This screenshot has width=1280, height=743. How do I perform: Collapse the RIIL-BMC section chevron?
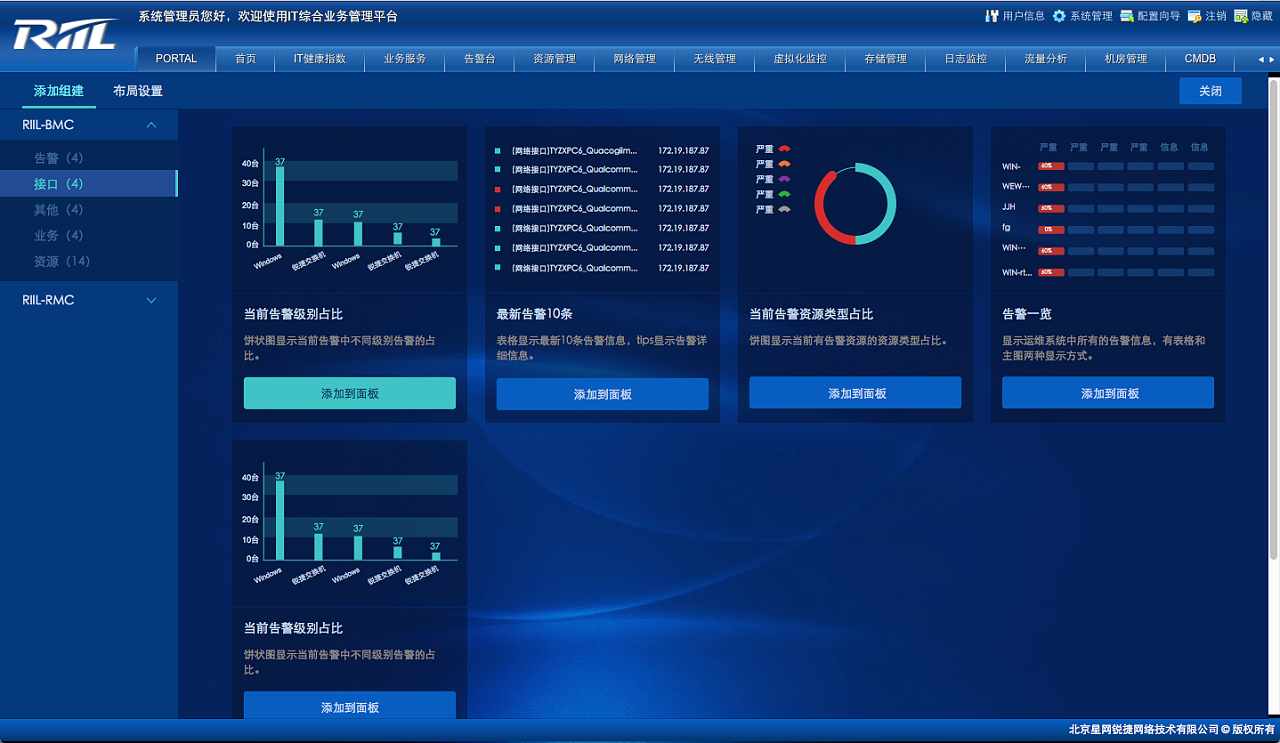tap(152, 125)
